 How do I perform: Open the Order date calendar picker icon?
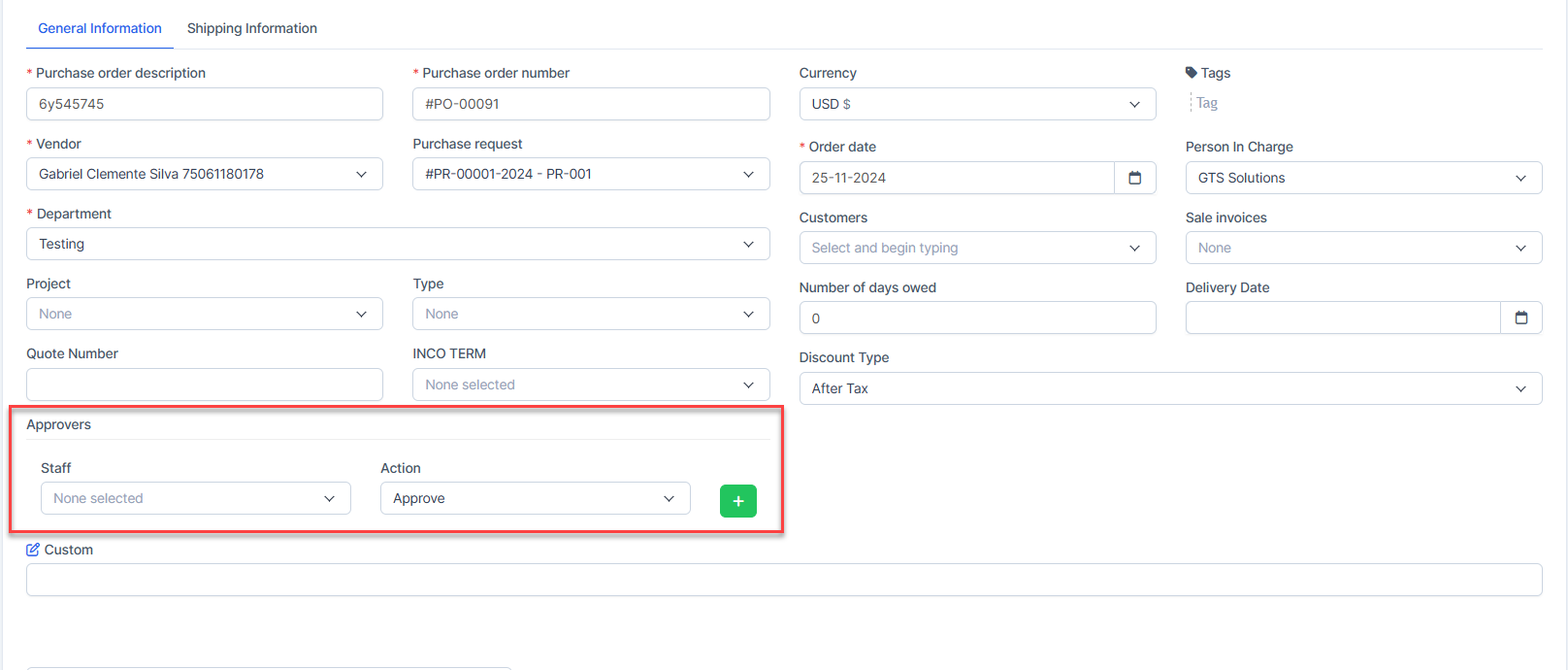point(1134,178)
